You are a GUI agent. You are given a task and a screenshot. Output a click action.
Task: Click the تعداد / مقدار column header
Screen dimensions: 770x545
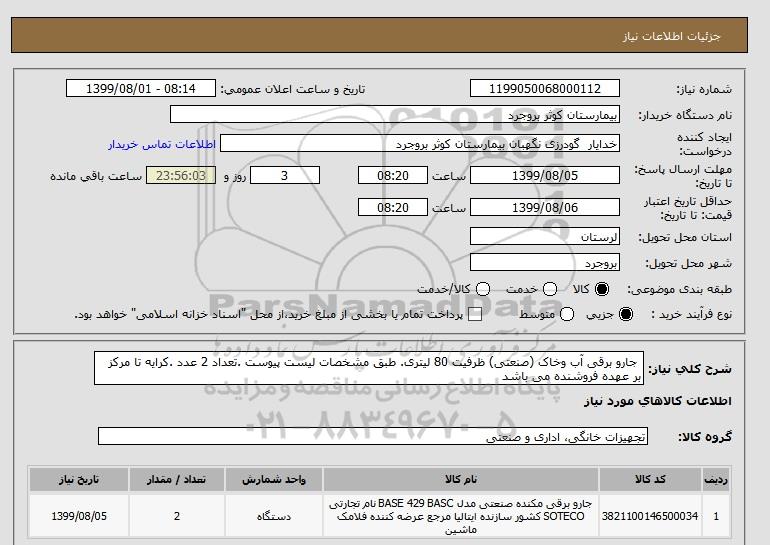tap(177, 480)
